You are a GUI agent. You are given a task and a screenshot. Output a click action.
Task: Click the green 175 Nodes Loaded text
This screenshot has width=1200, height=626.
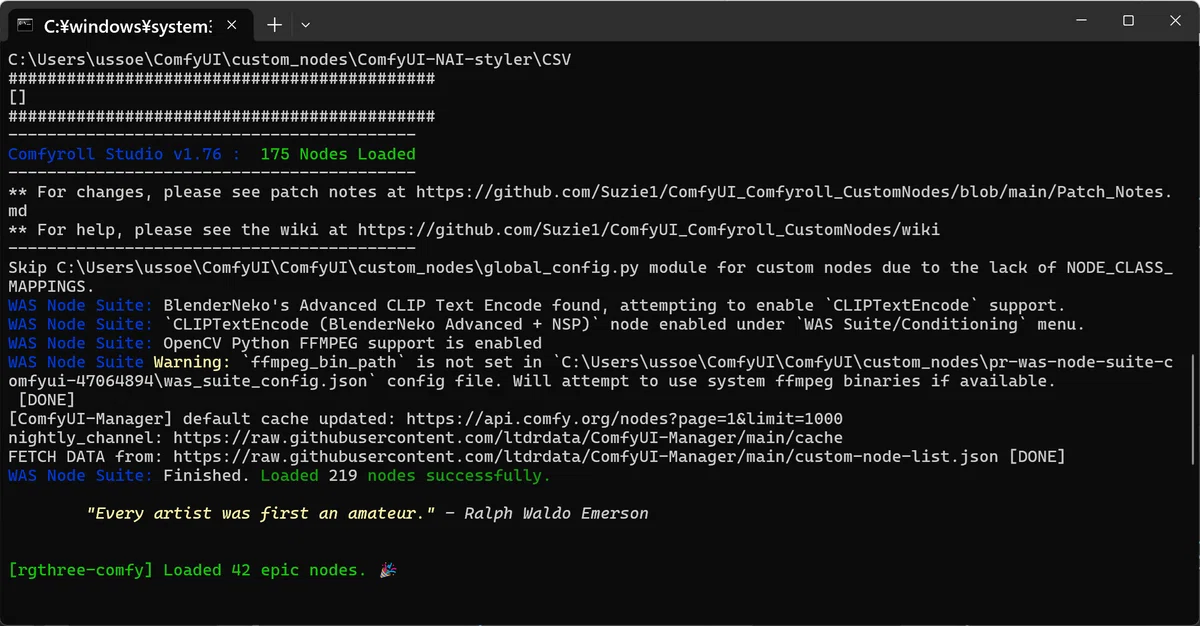(x=338, y=154)
